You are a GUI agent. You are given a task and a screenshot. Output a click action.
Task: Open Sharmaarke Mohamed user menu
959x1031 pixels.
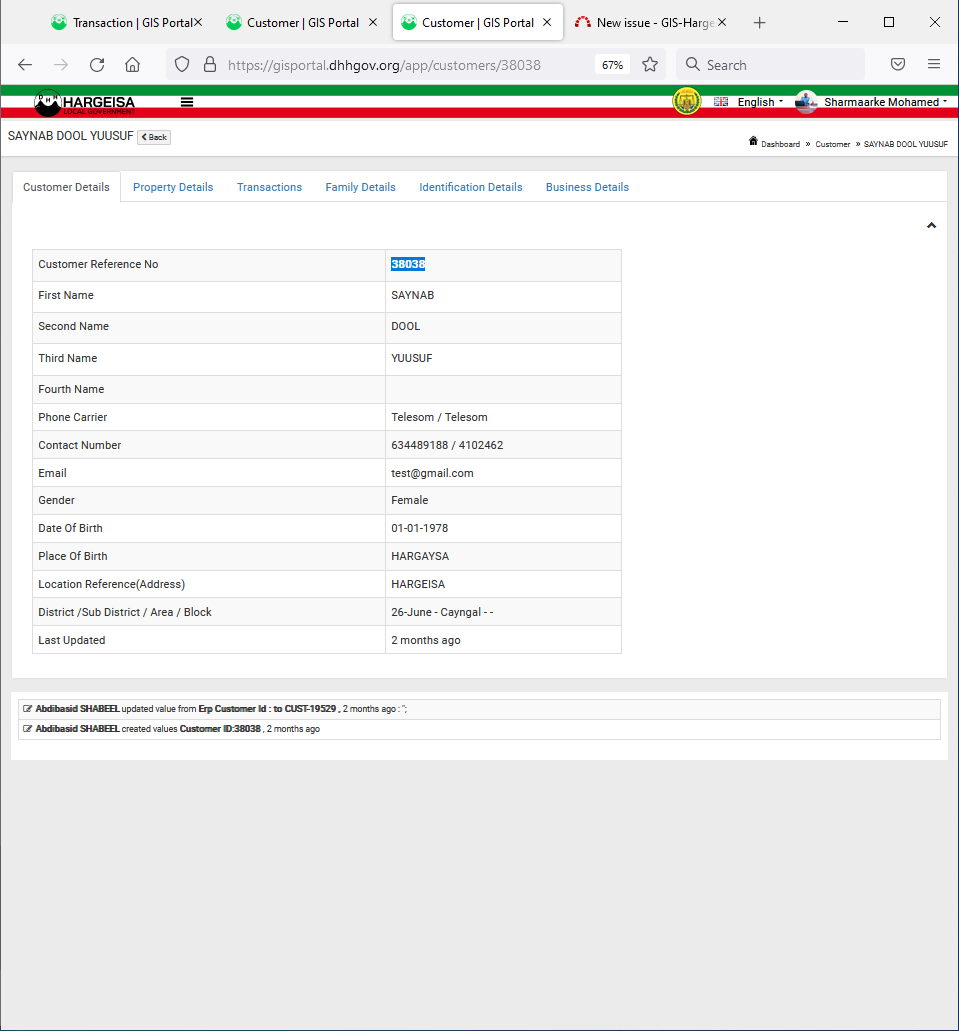click(871, 102)
